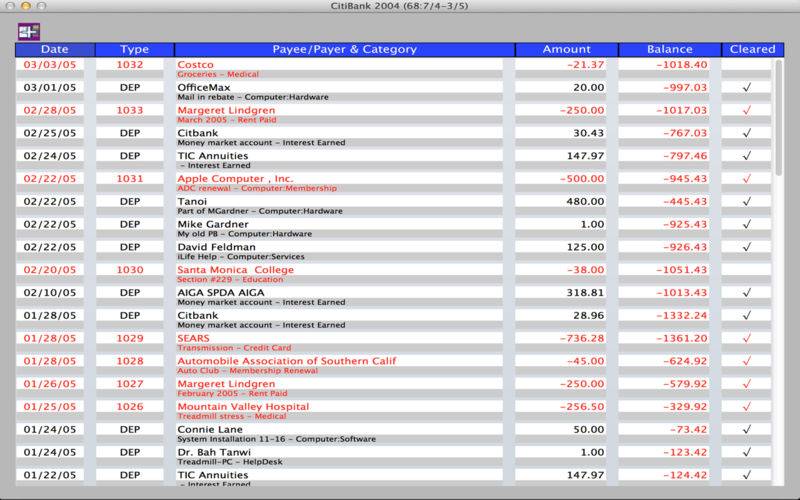This screenshot has width=800, height=500.
Task: Select the AIGA SPDA AIGA payee
Action: [x=221, y=293]
